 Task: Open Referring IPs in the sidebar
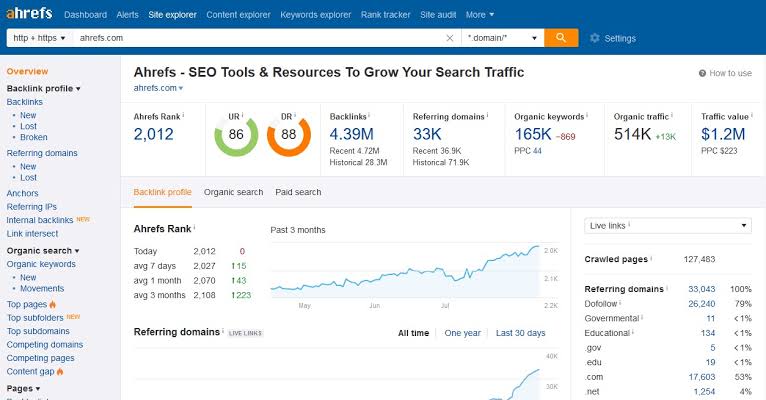[32, 207]
